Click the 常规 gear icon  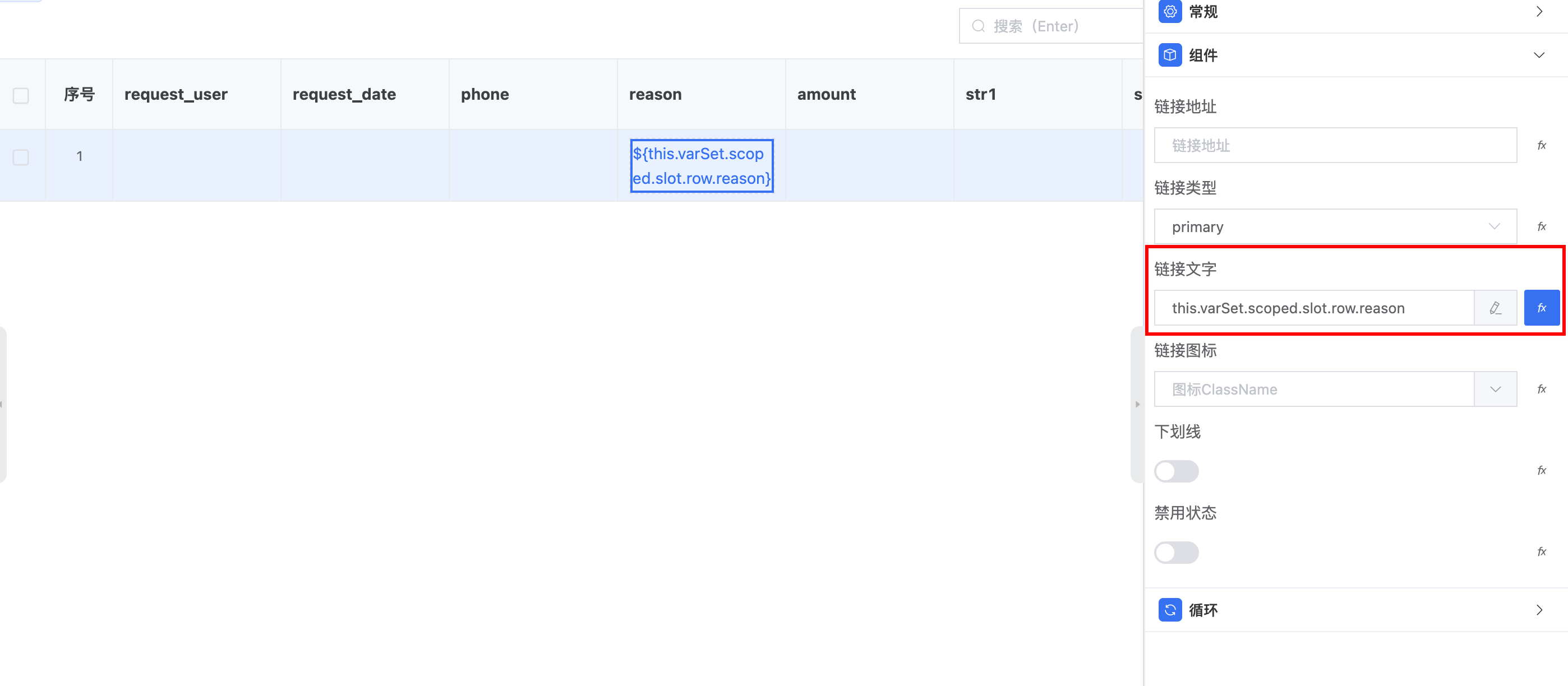pyautogui.click(x=1169, y=12)
